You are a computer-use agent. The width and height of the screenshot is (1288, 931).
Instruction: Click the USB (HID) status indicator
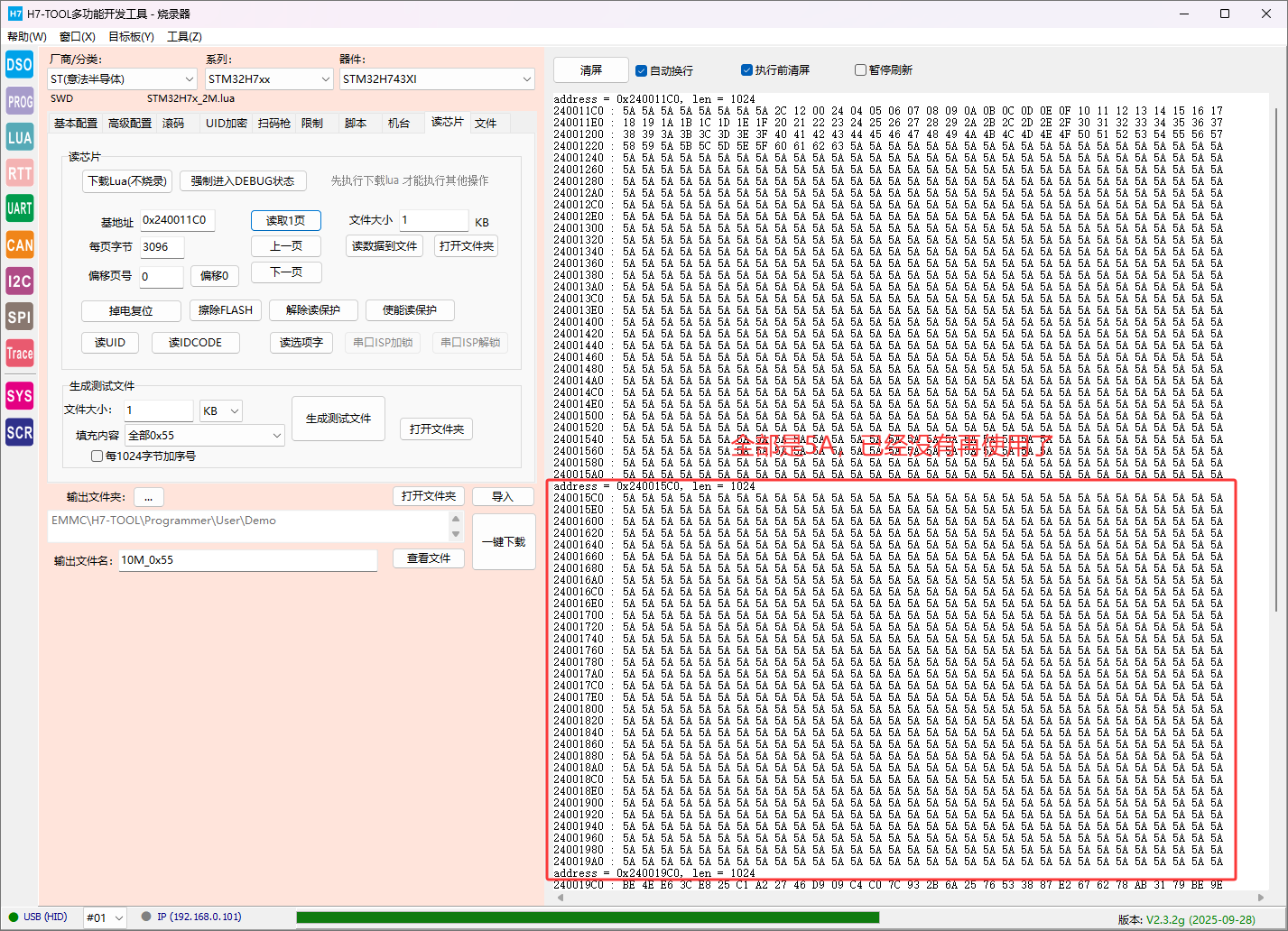pyautogui.click(x=39, y=917)
